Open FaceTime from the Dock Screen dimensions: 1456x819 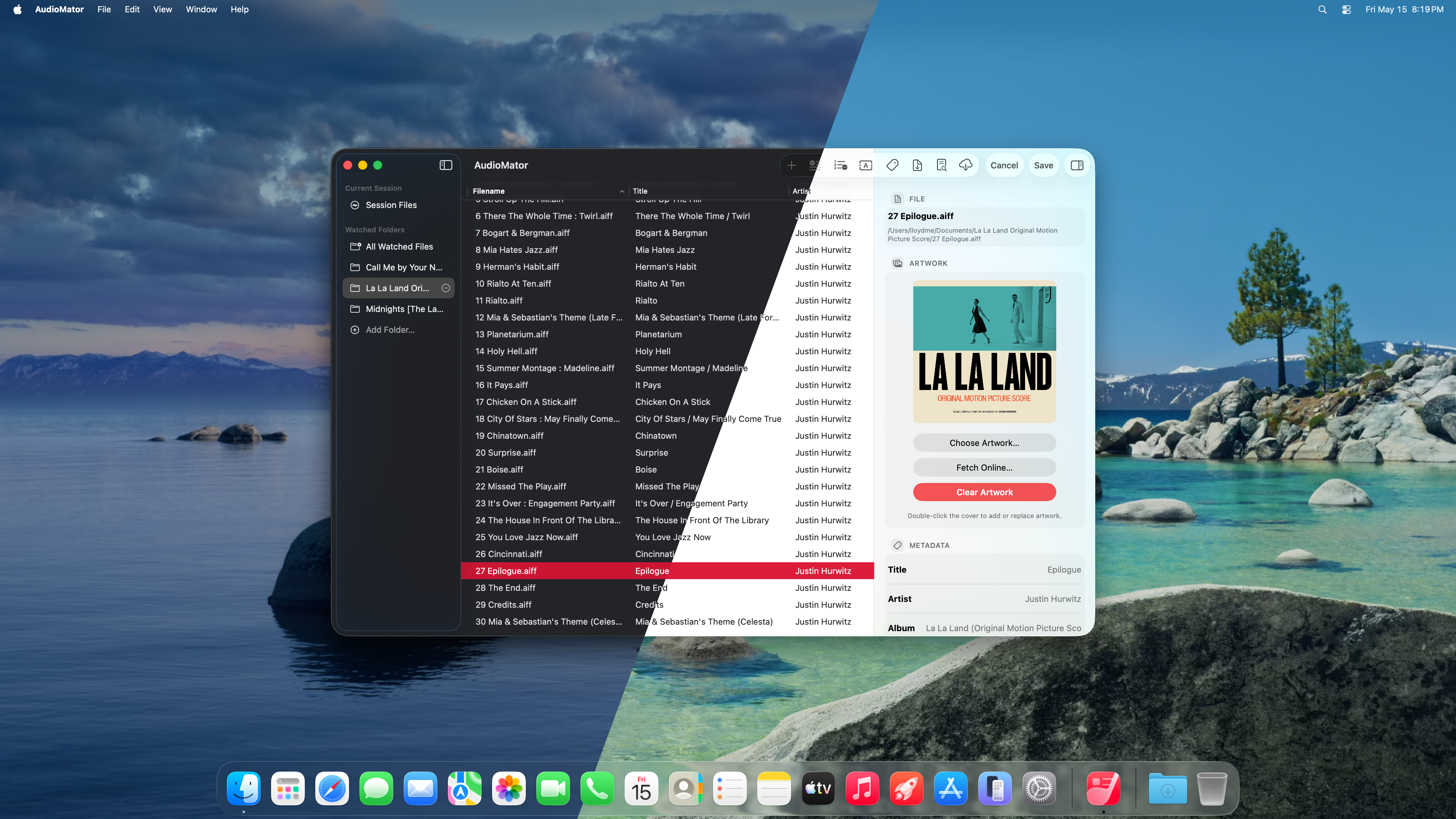(553, 788)
